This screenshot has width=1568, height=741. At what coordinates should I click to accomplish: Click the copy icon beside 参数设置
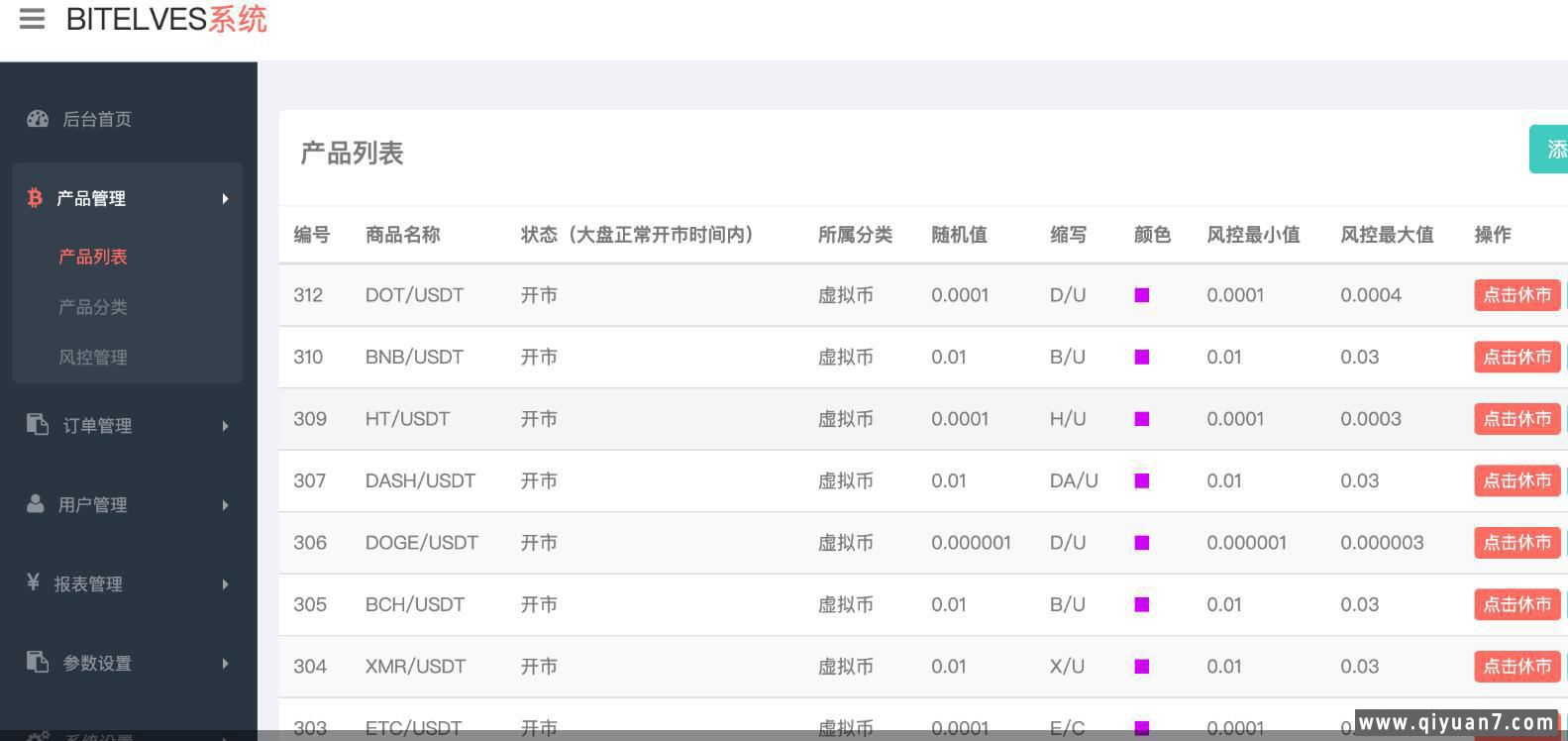pyautogui.click(x=38, y=662)
